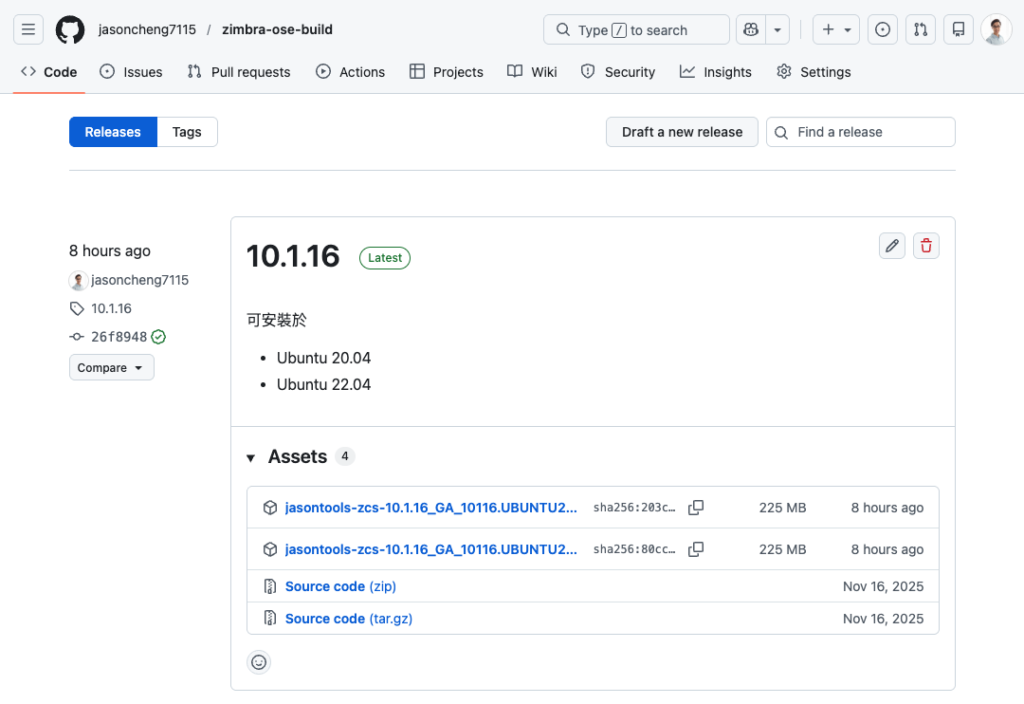Open the Projects tab
The width and height of the screenshot is (1024, 704).
click(446, 72)
